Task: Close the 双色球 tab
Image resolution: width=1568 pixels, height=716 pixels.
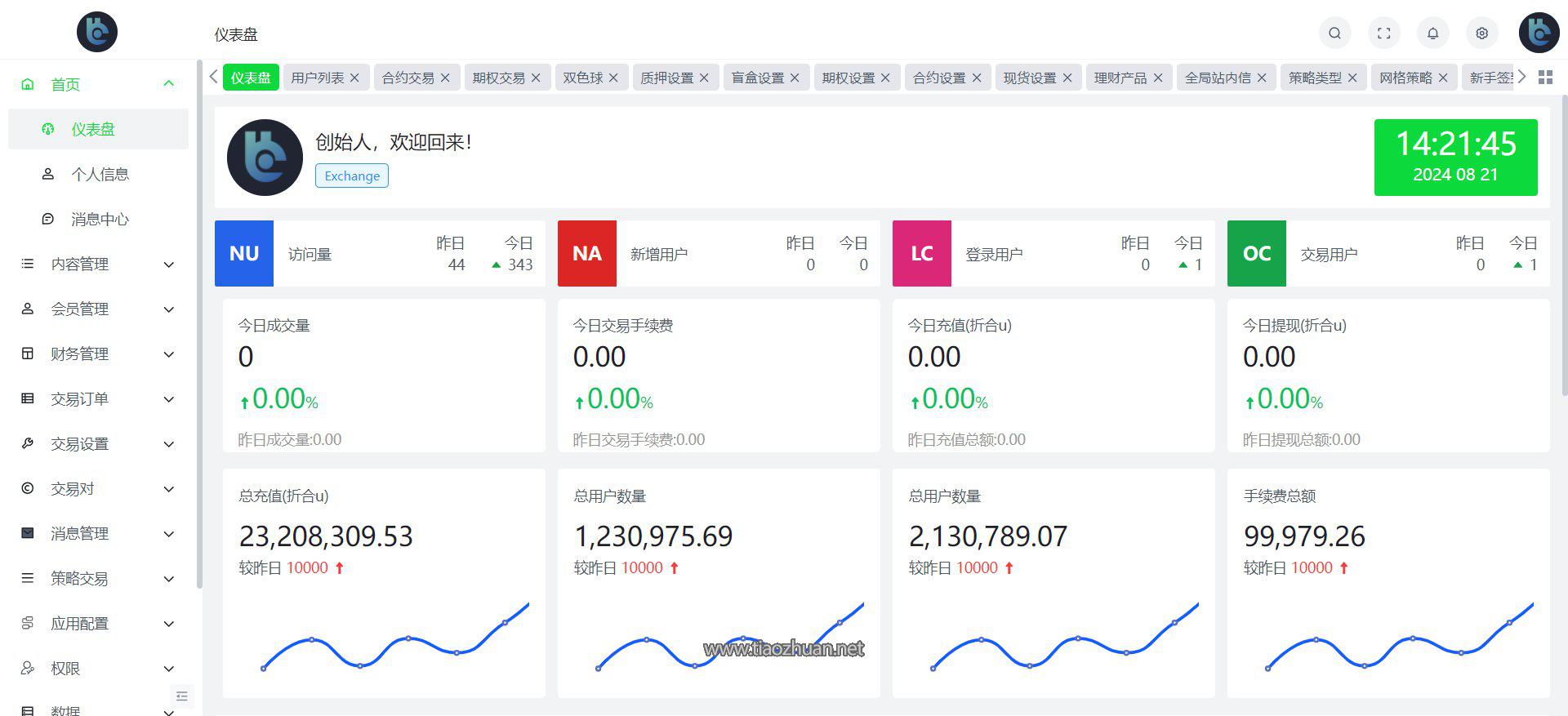Action: tap(613, 78)
